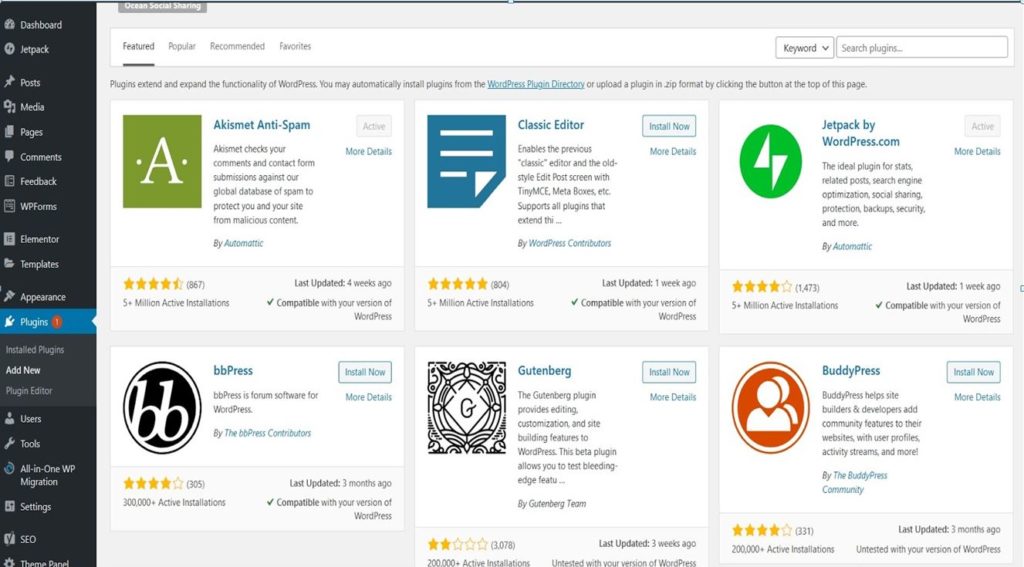This screenshot has height=567, width=1024.
Task: View More Details for Akismet Anti-Spam
Action: [x=368, y=151]
